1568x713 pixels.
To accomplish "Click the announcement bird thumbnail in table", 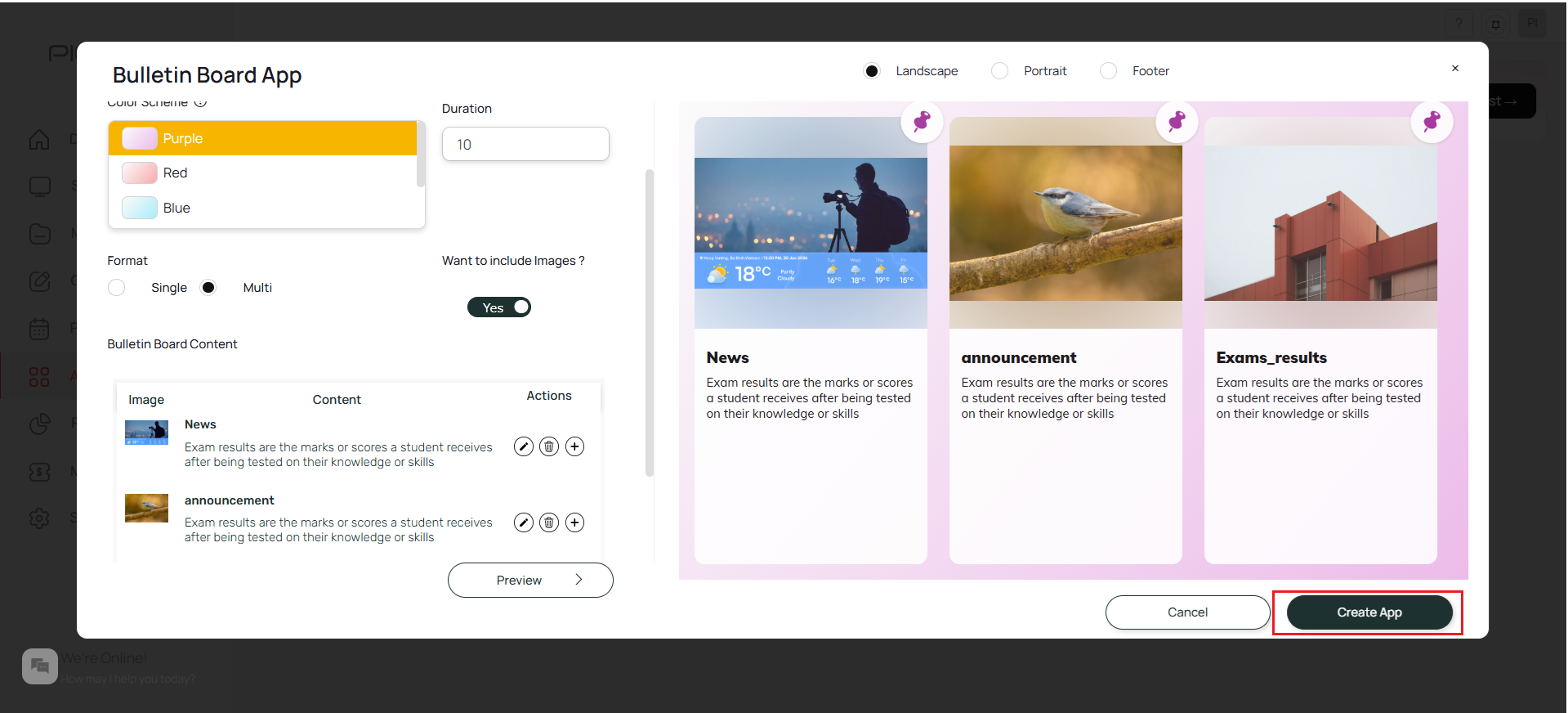I will pyautogui.click(x=146, y=508).
